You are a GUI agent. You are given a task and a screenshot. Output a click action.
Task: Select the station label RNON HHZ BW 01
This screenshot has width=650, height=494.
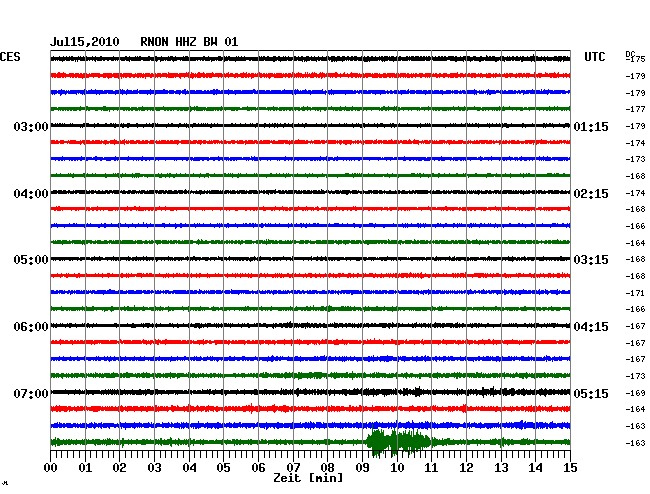pos(189,42)
